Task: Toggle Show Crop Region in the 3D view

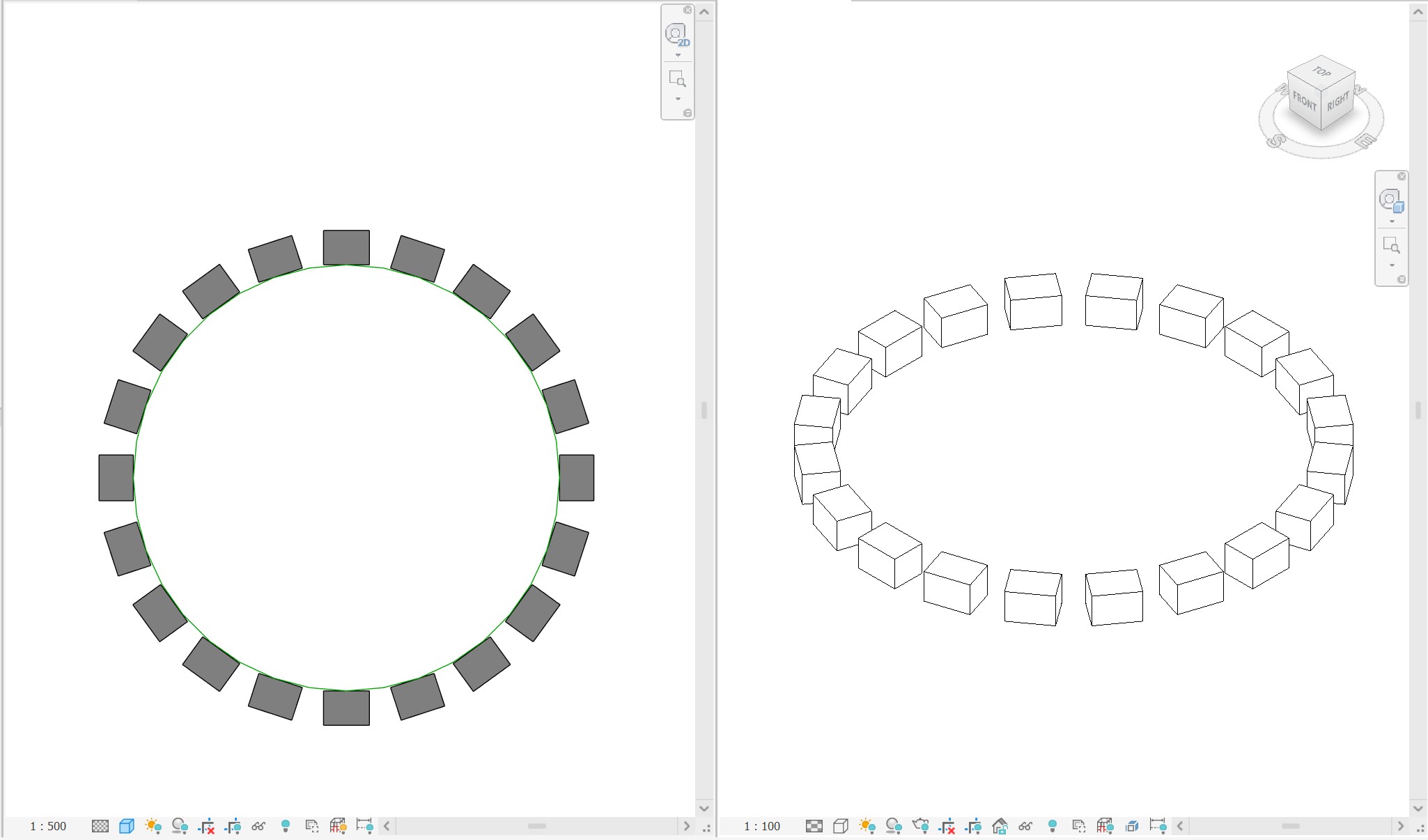Action: point(975,826)
